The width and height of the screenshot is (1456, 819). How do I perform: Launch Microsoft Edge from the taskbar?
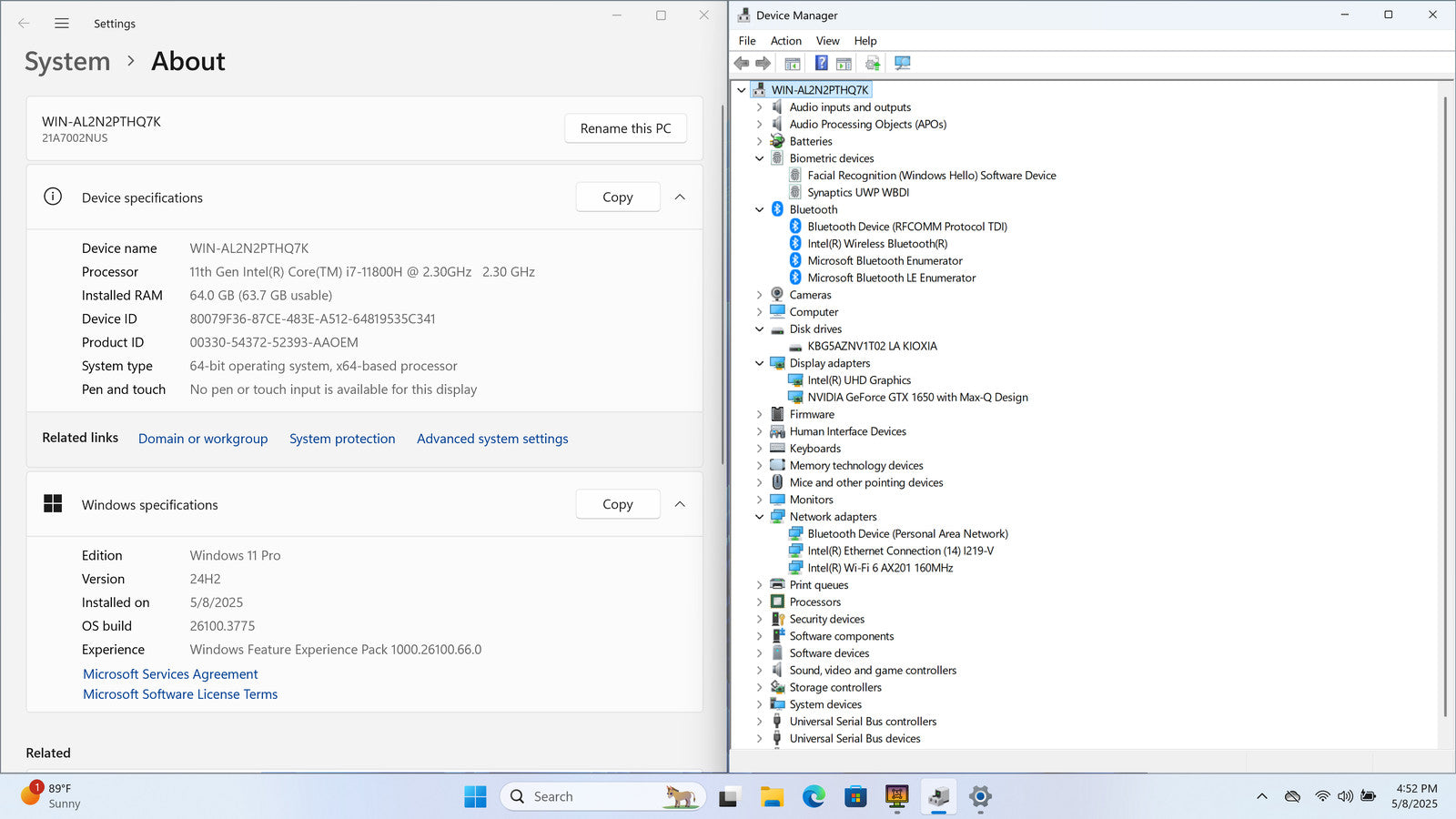tap(814, 796)
